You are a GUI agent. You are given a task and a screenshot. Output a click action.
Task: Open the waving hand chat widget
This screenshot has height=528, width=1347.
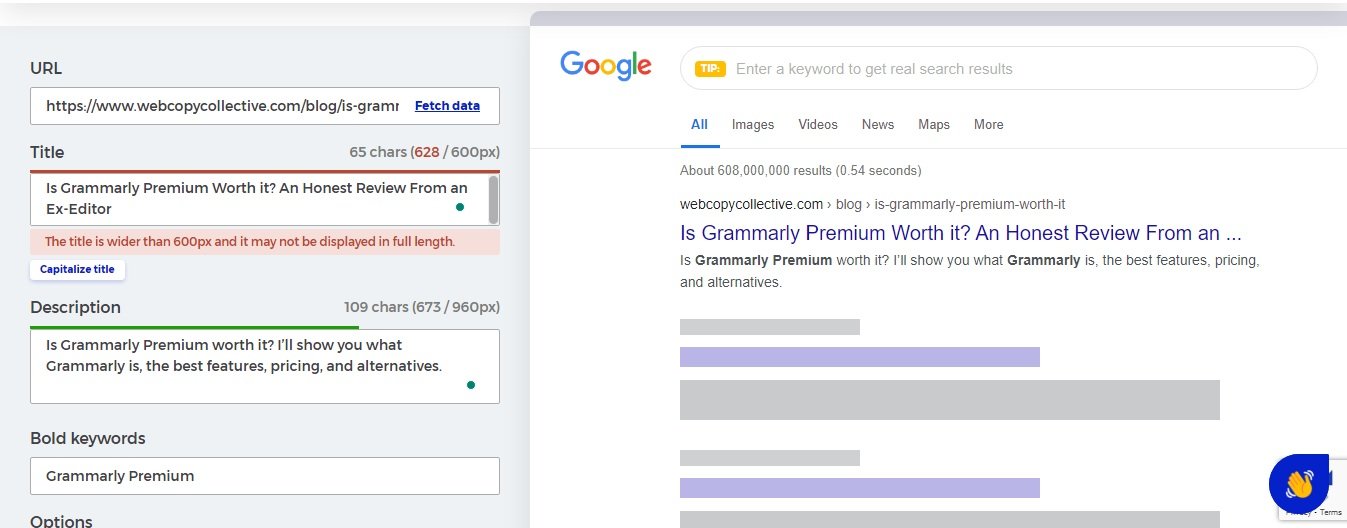point(1298,484)
